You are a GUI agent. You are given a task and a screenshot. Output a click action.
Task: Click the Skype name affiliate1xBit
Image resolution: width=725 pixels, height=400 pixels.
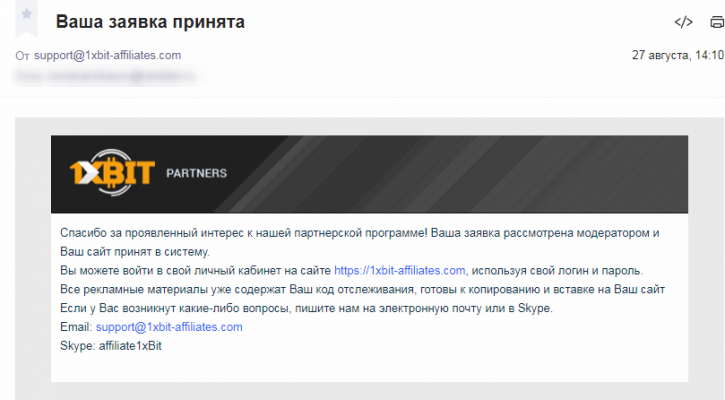click(130, 346)
